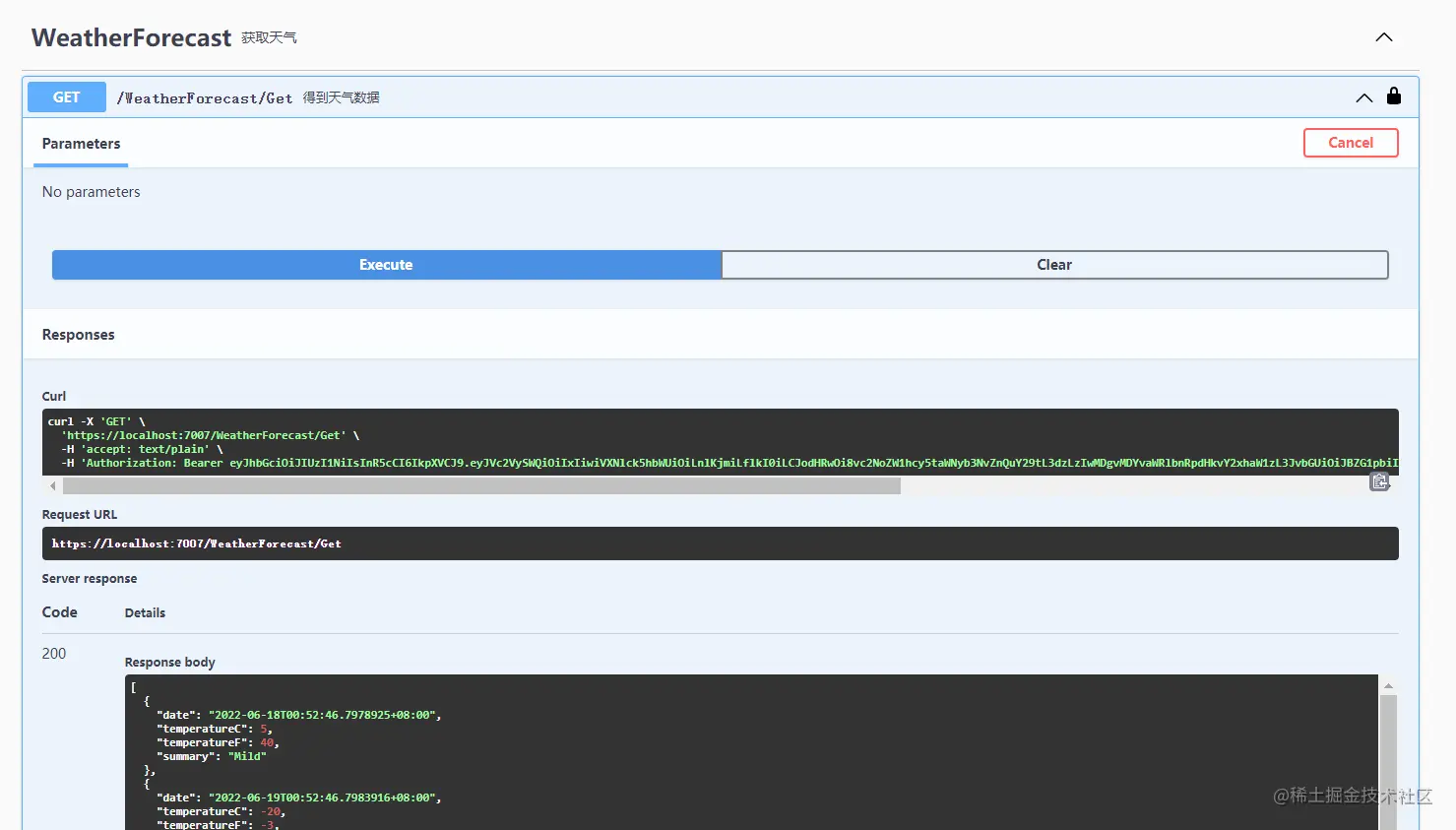Viewport: 1456px width, 830px height.
Task: Collapse the WeatherForecast section chevron
Action: (1384, 37)
